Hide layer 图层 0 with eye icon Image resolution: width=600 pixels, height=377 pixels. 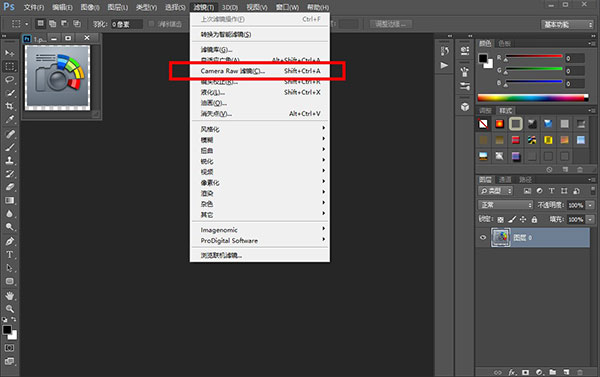[483, 237]
